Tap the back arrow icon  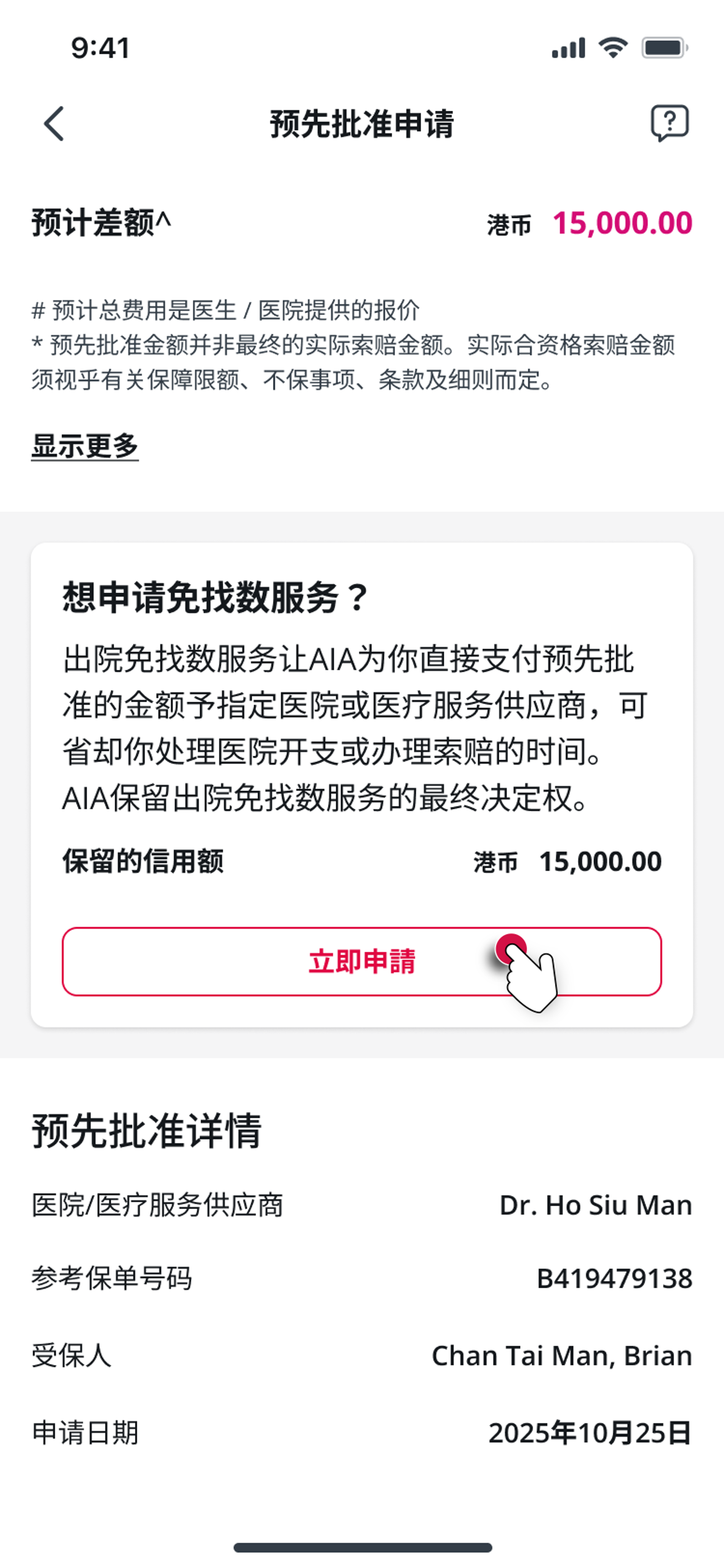pyautogui.click(x=53, y=123)
